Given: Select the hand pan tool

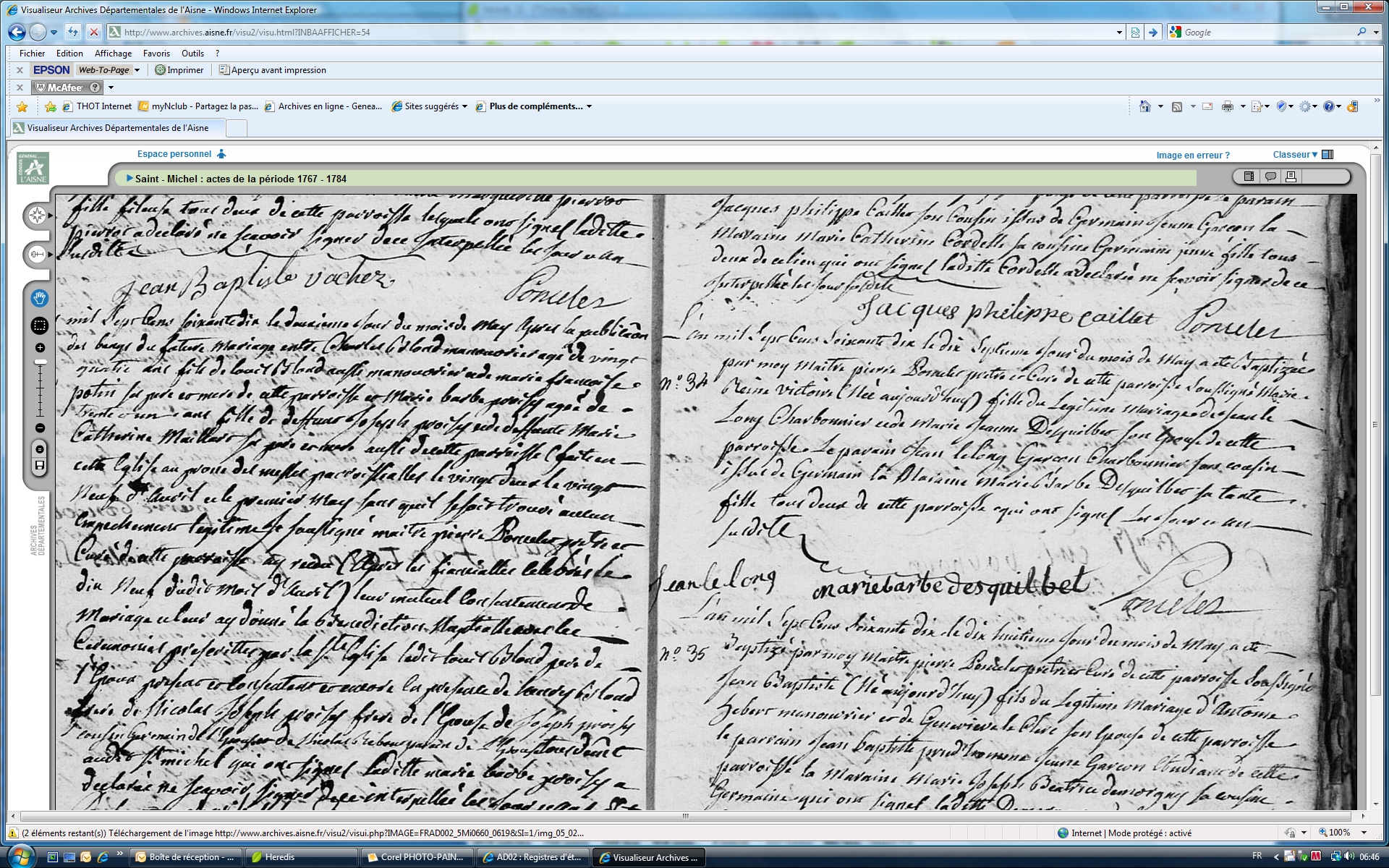Looking at the screenshot, I should [x=39, y=297].
